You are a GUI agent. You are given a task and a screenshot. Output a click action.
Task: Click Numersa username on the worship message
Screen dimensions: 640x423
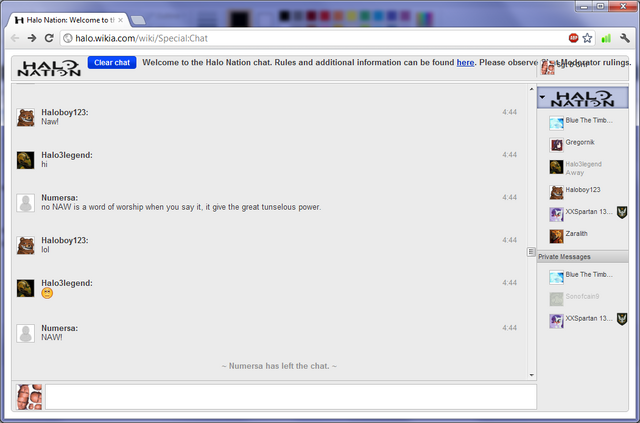60,198
